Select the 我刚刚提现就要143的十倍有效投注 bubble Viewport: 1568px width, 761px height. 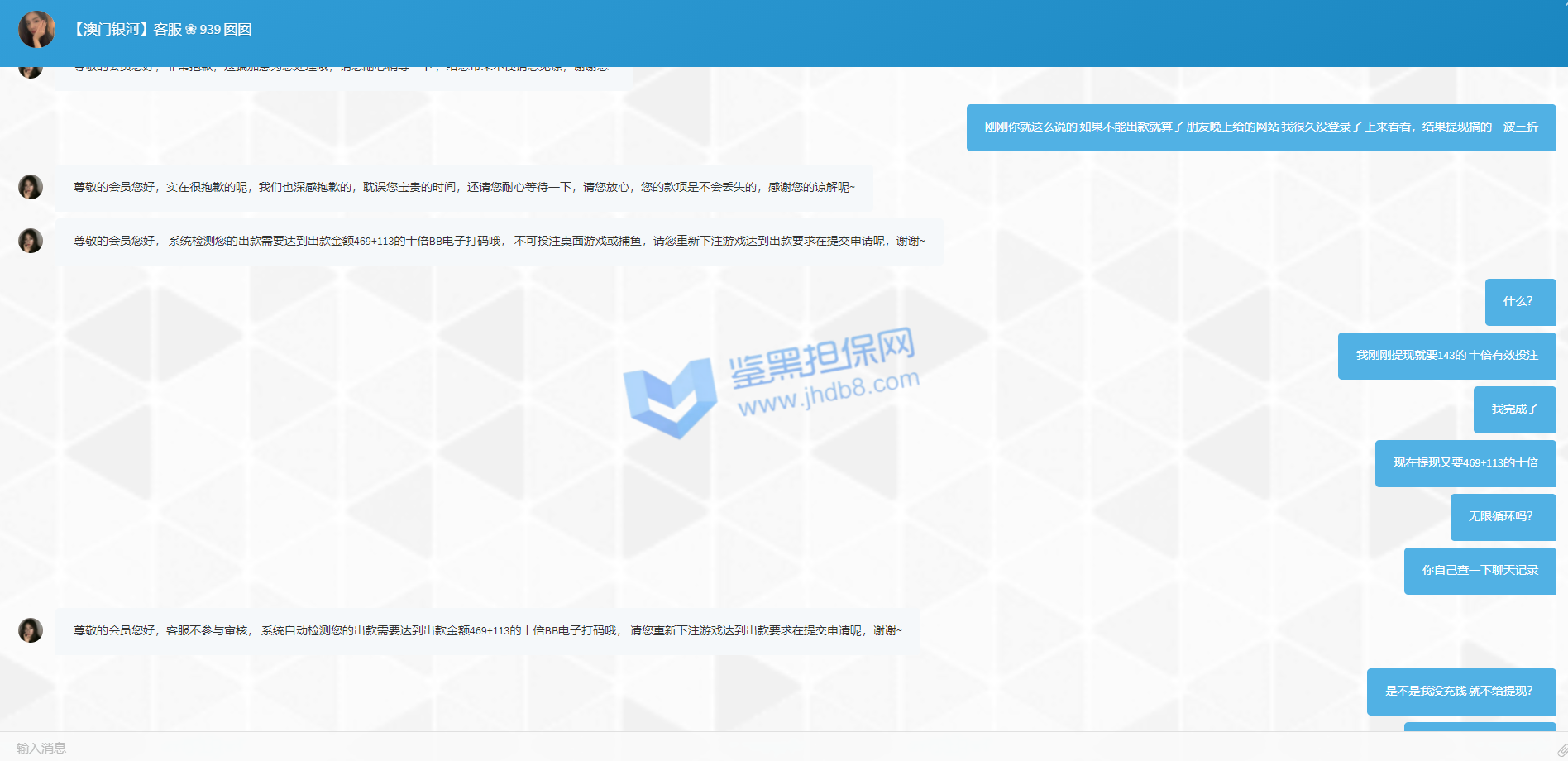coord(1446,356)
